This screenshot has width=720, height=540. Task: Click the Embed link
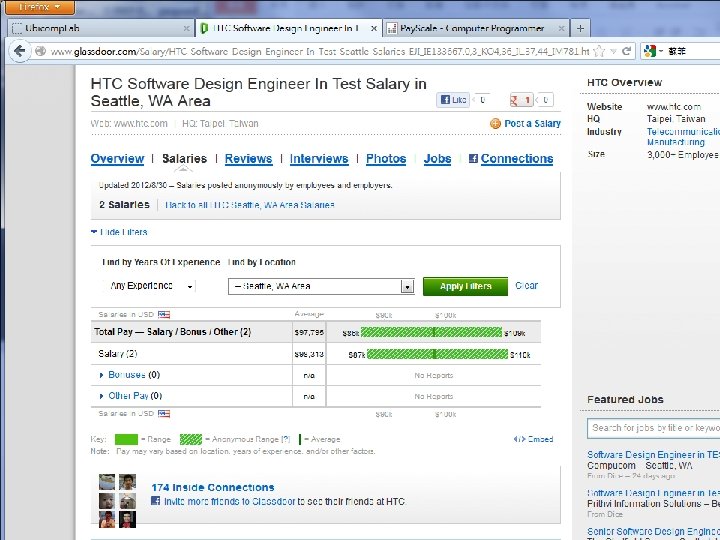533,439
